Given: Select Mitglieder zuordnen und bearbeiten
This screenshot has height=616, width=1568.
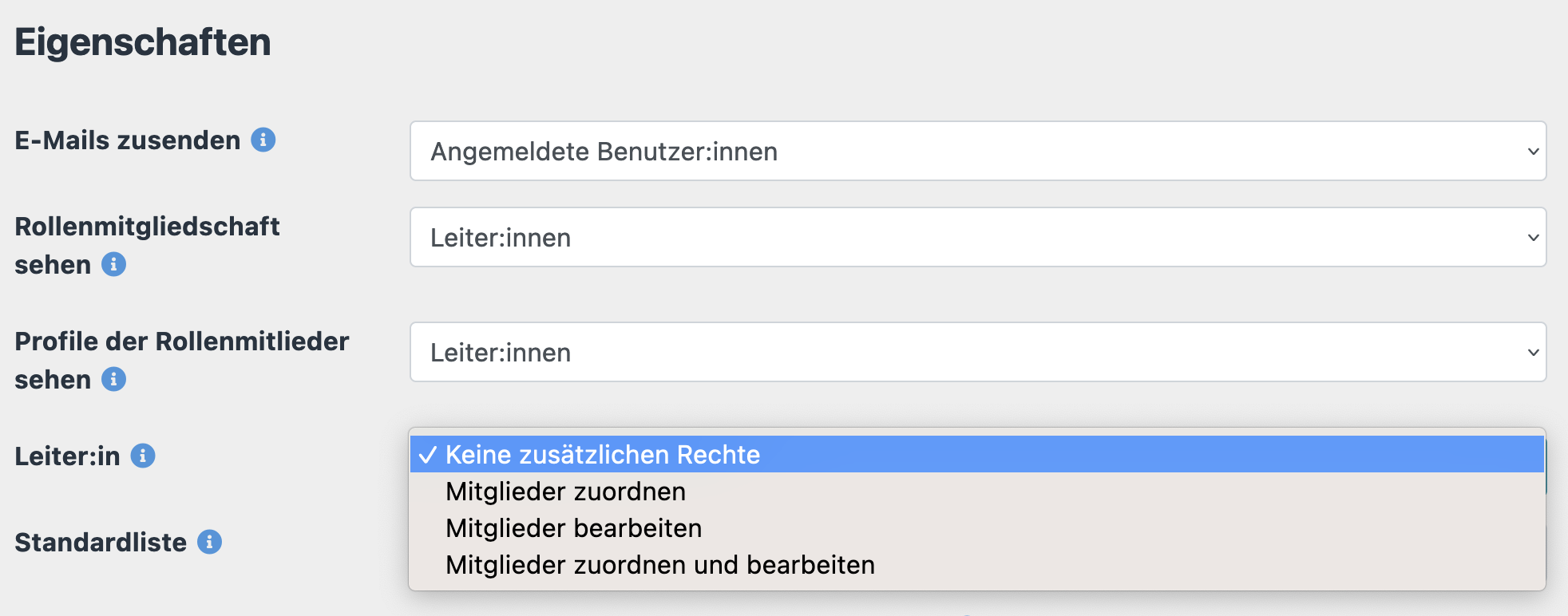Looking at the screenshot, I should click(659, 565).
